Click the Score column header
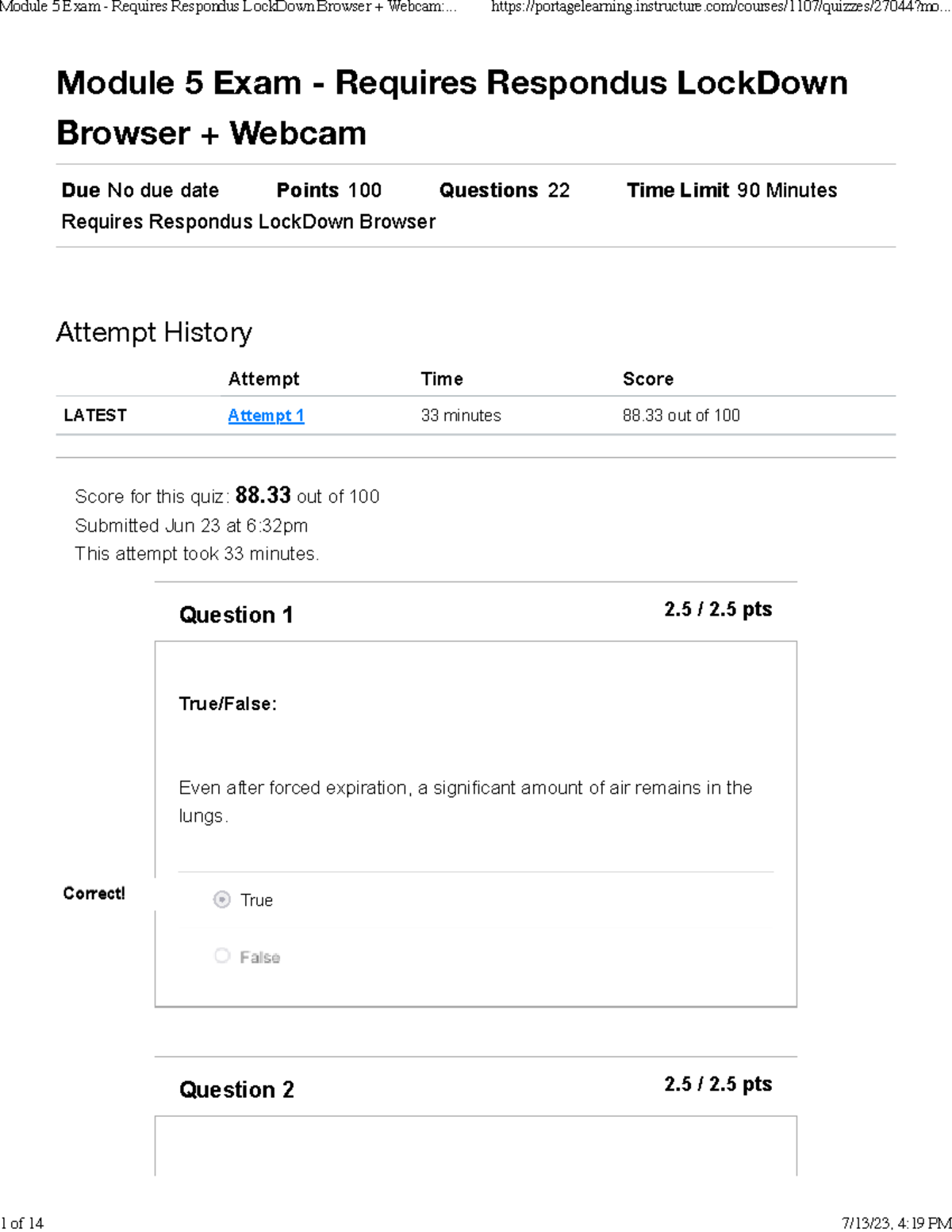 [x=648, y=379]
